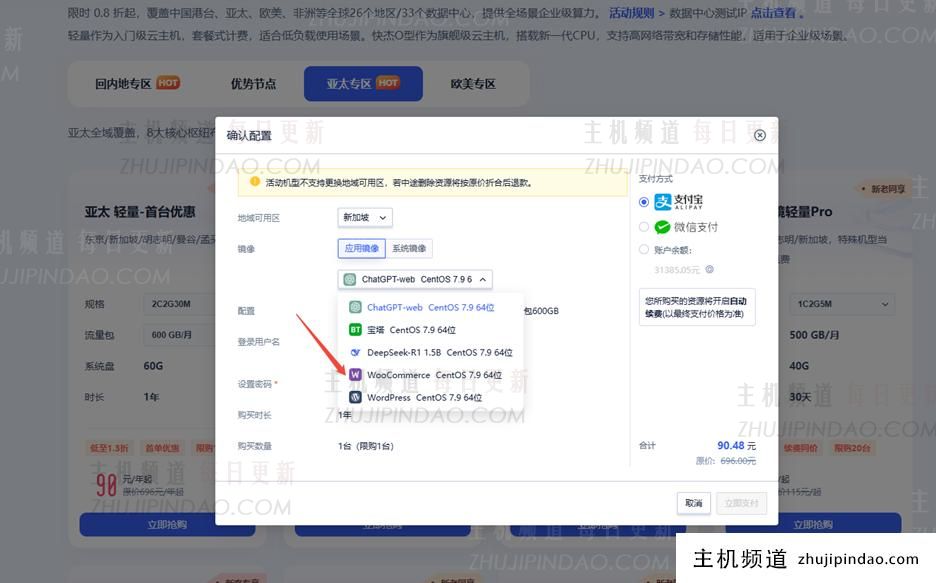Screen dimensions: 936x583
Task: Click the 30天 duration value
Action: coord(800,397)
